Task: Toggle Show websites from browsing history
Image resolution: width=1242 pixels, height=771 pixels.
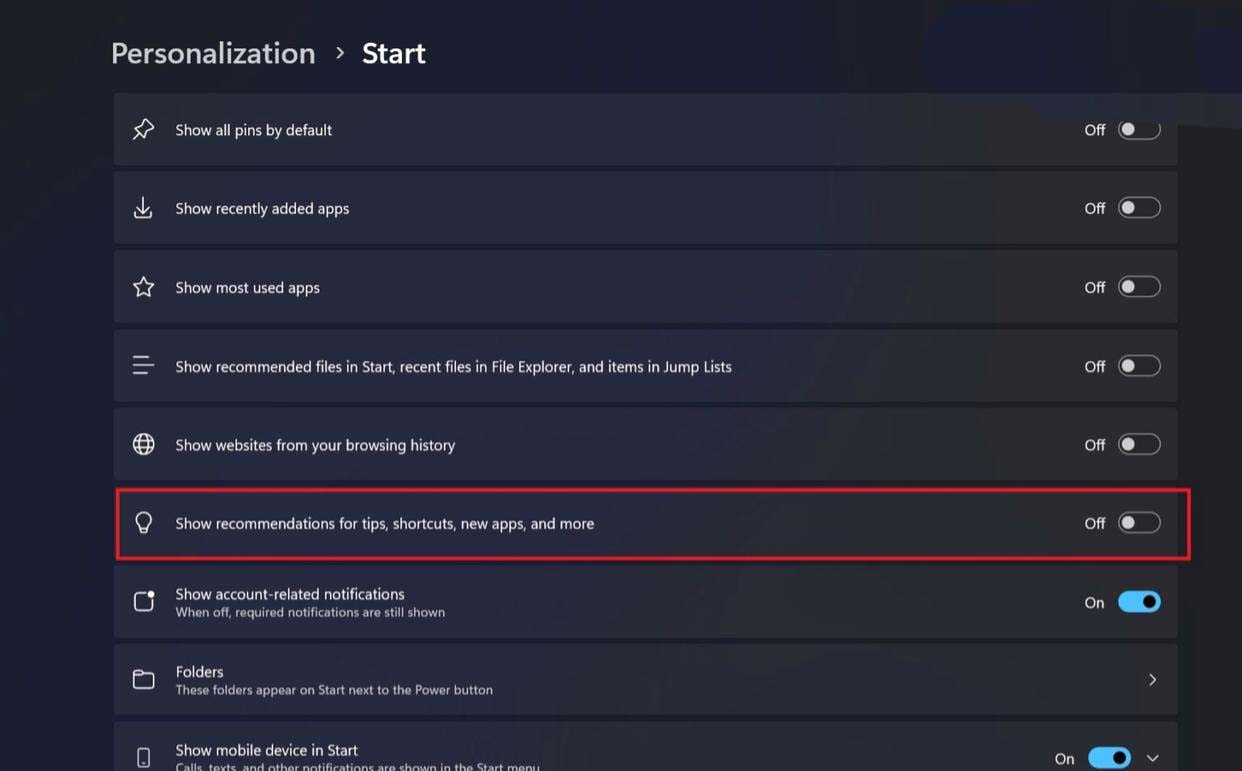Action: tap(1139, 445)
